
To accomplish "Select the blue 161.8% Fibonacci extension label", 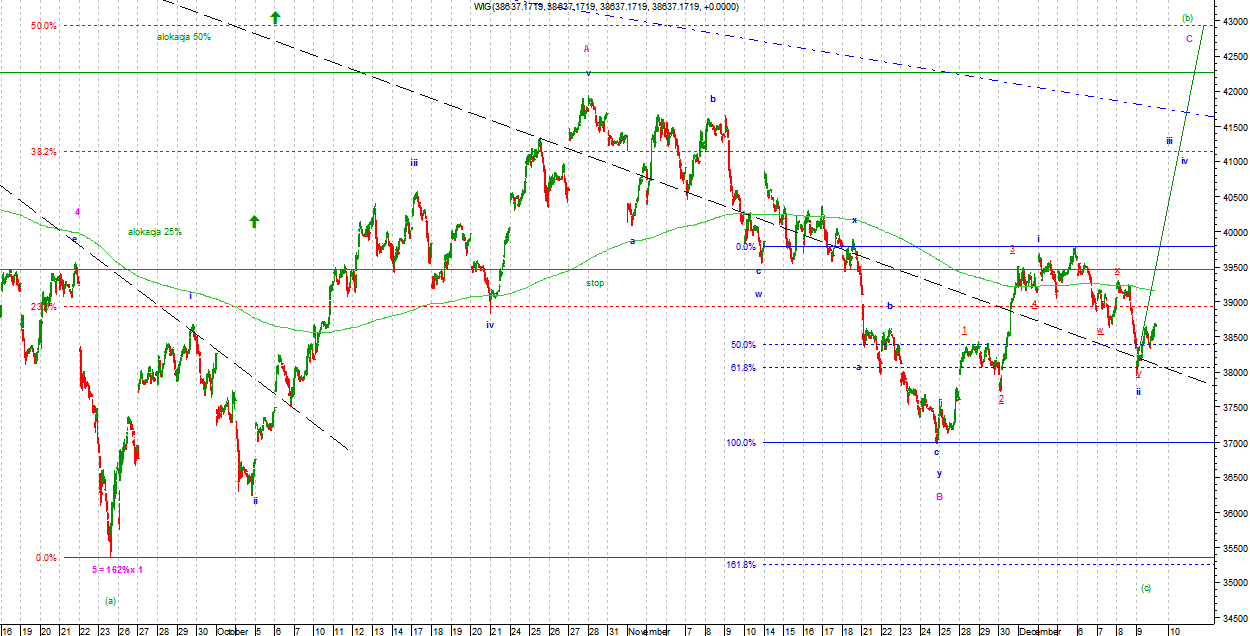I will pyautogui.click(x=740, y=565).
